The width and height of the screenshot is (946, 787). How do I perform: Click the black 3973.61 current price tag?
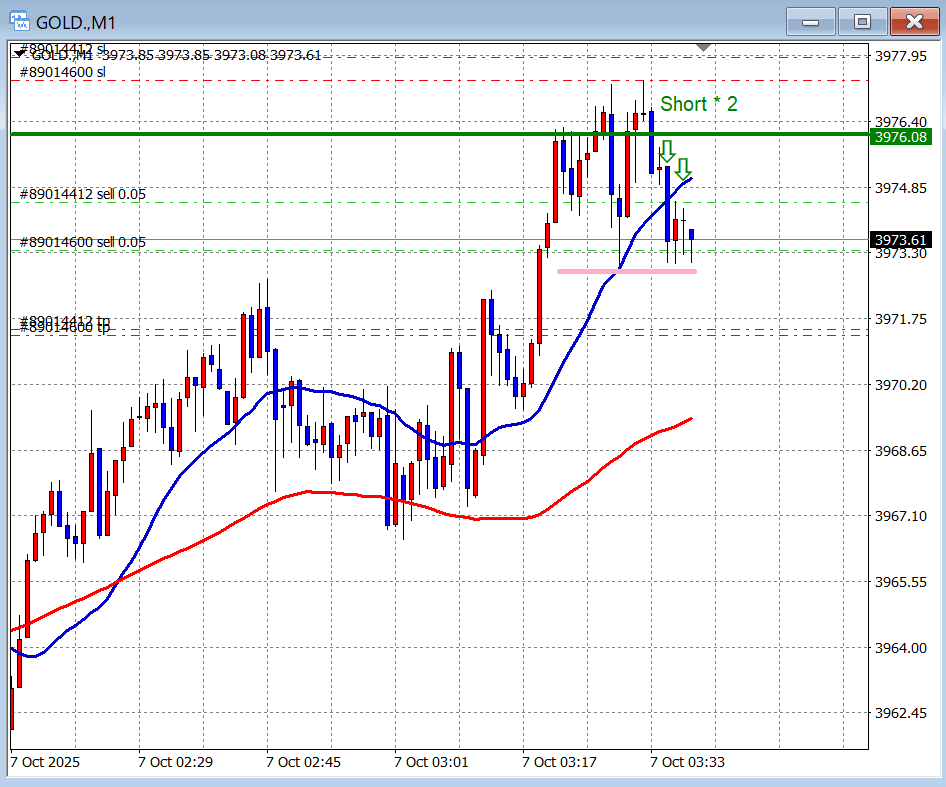(901, 239)
